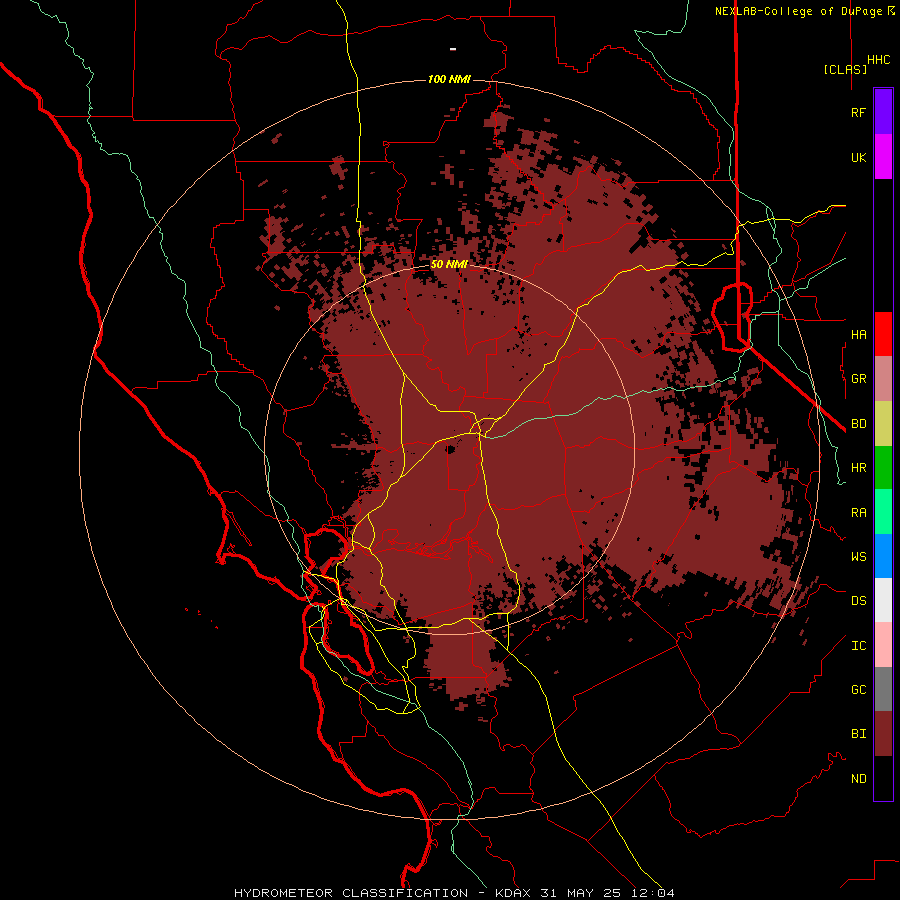Click the UK magenta legend swatch

tap(883, 156)
